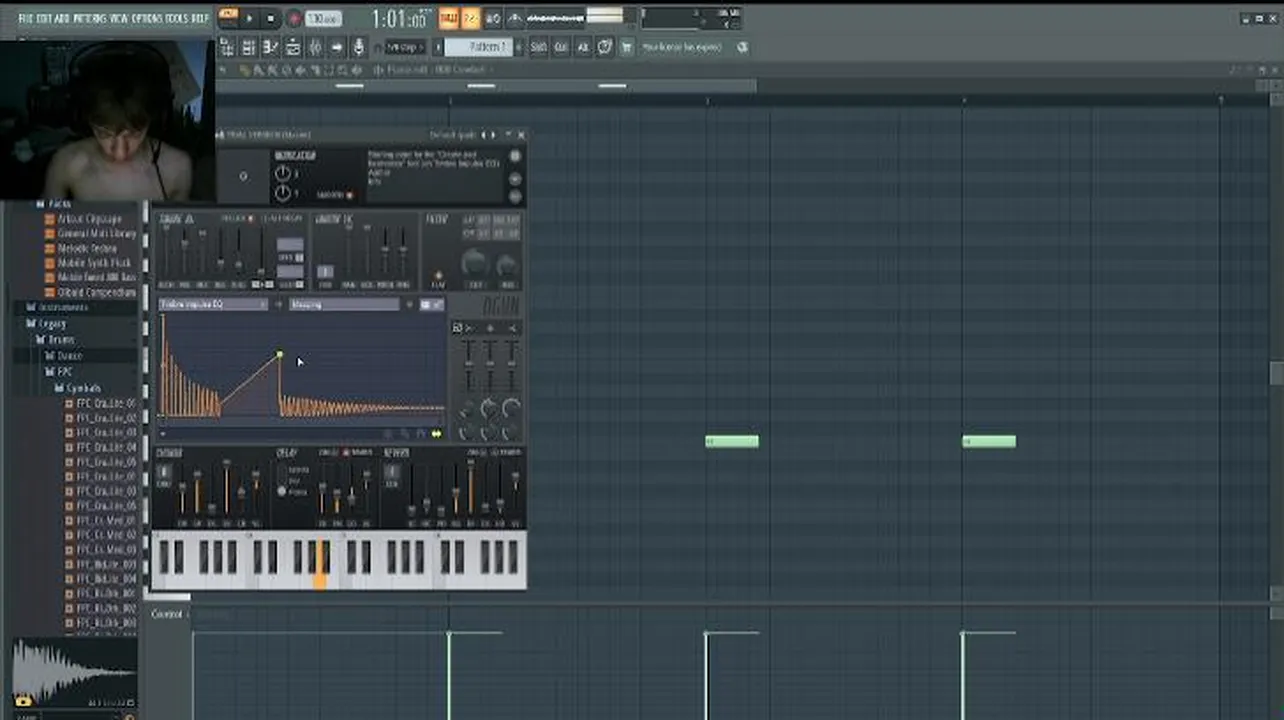Select 'General MIDI Library' pack in browser
This screenshot has width=1284, height=720.
96,233
